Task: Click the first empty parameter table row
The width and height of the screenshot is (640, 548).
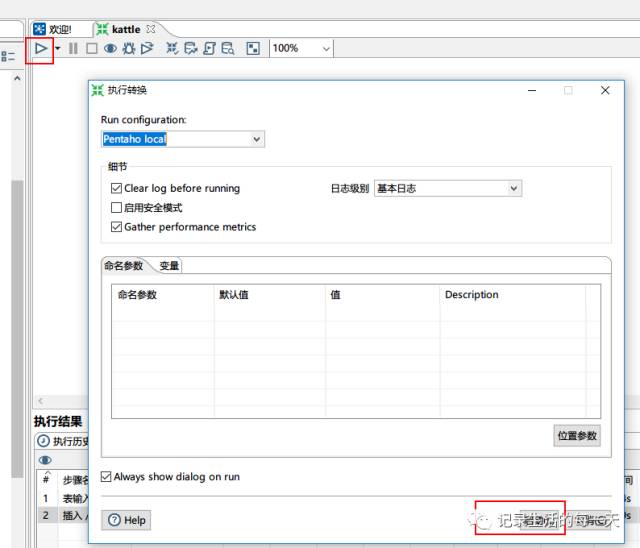Action: 349,312
